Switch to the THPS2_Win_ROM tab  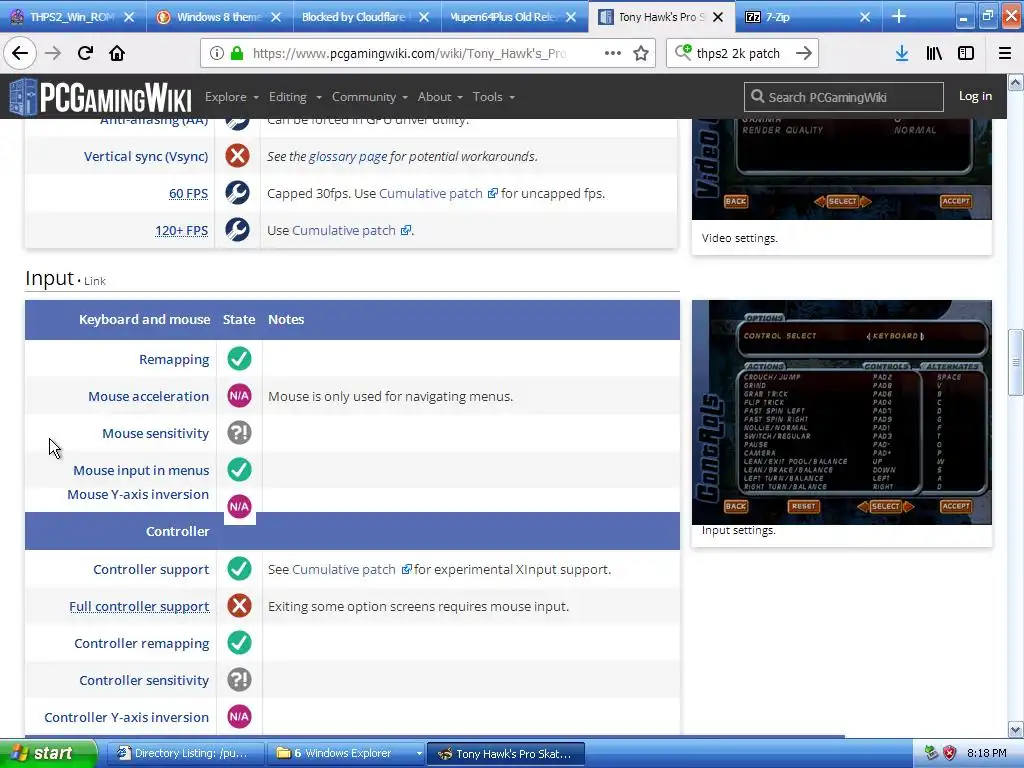73,17
